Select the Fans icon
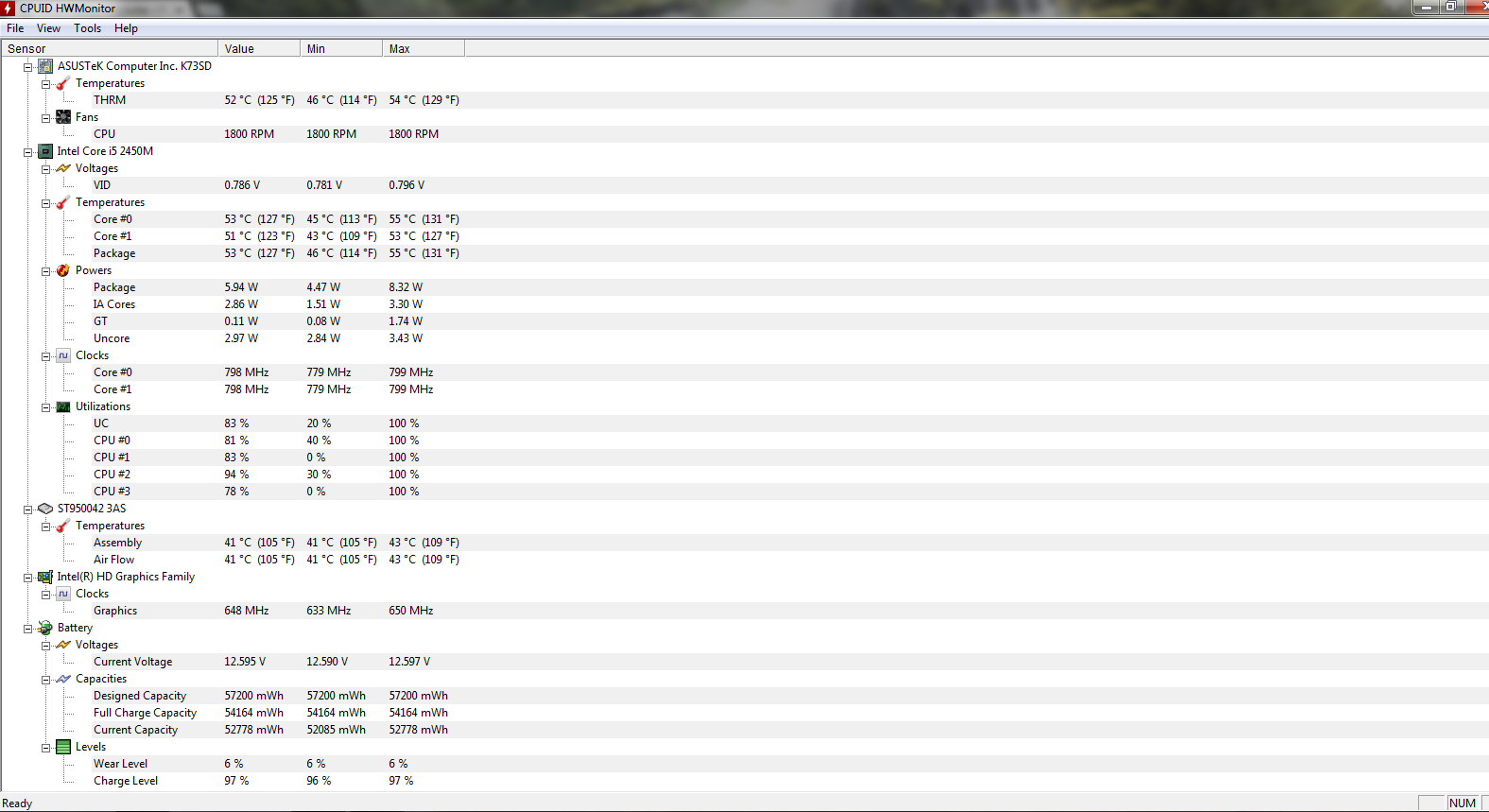 click(63, 117)
